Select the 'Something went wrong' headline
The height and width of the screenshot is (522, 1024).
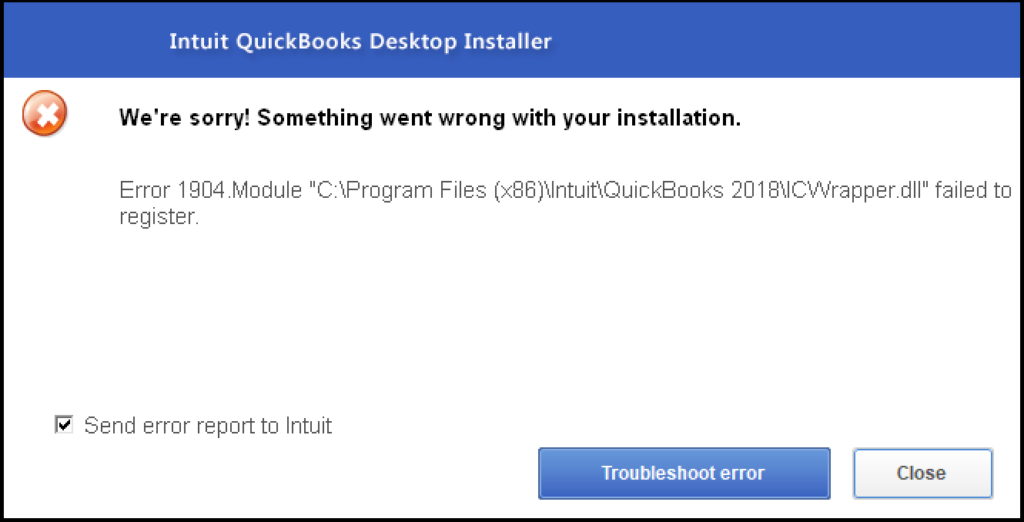click(x=430, y=118)
